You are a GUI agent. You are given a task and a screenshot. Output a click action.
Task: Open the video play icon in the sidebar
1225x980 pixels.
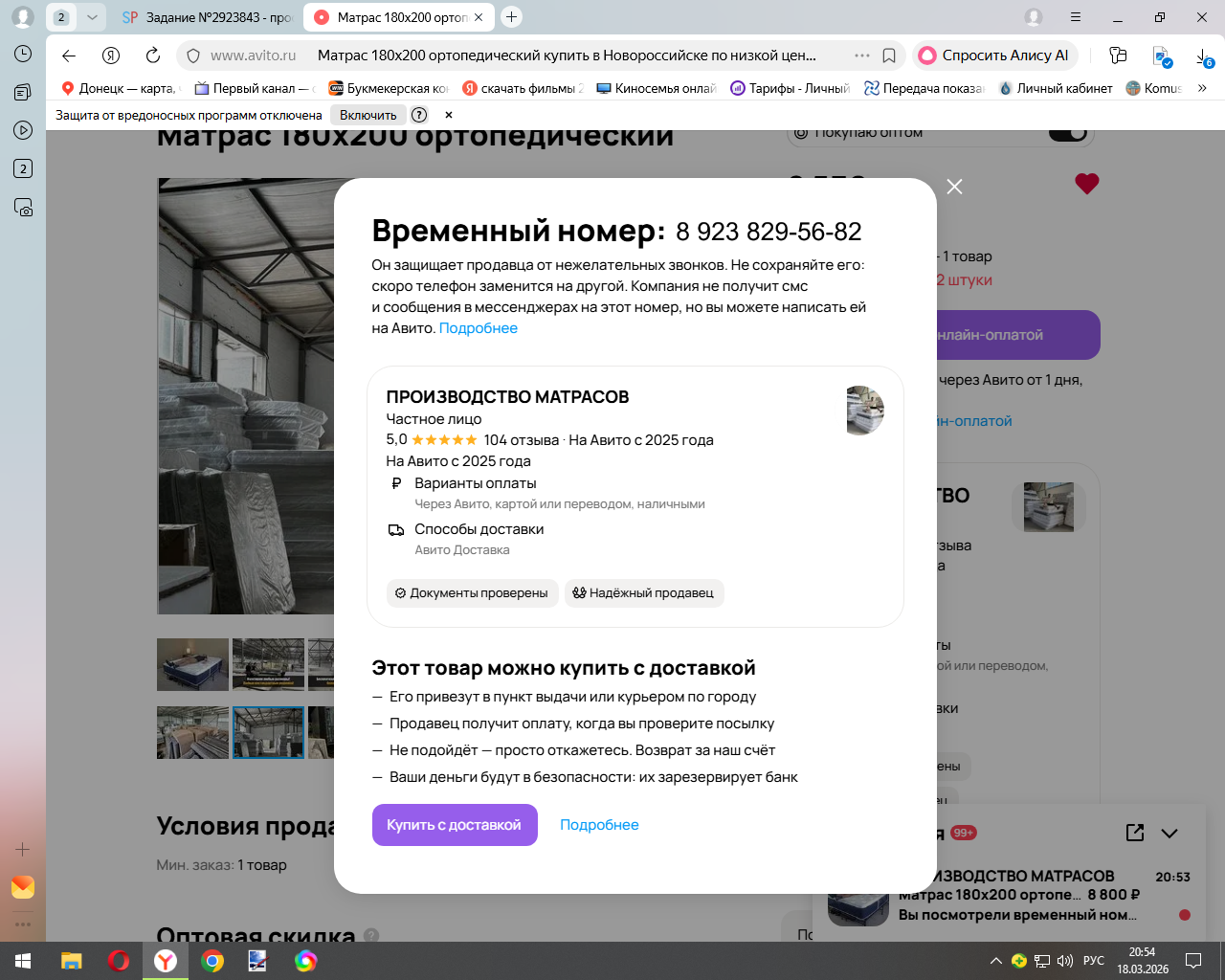[x=23, y=130]
